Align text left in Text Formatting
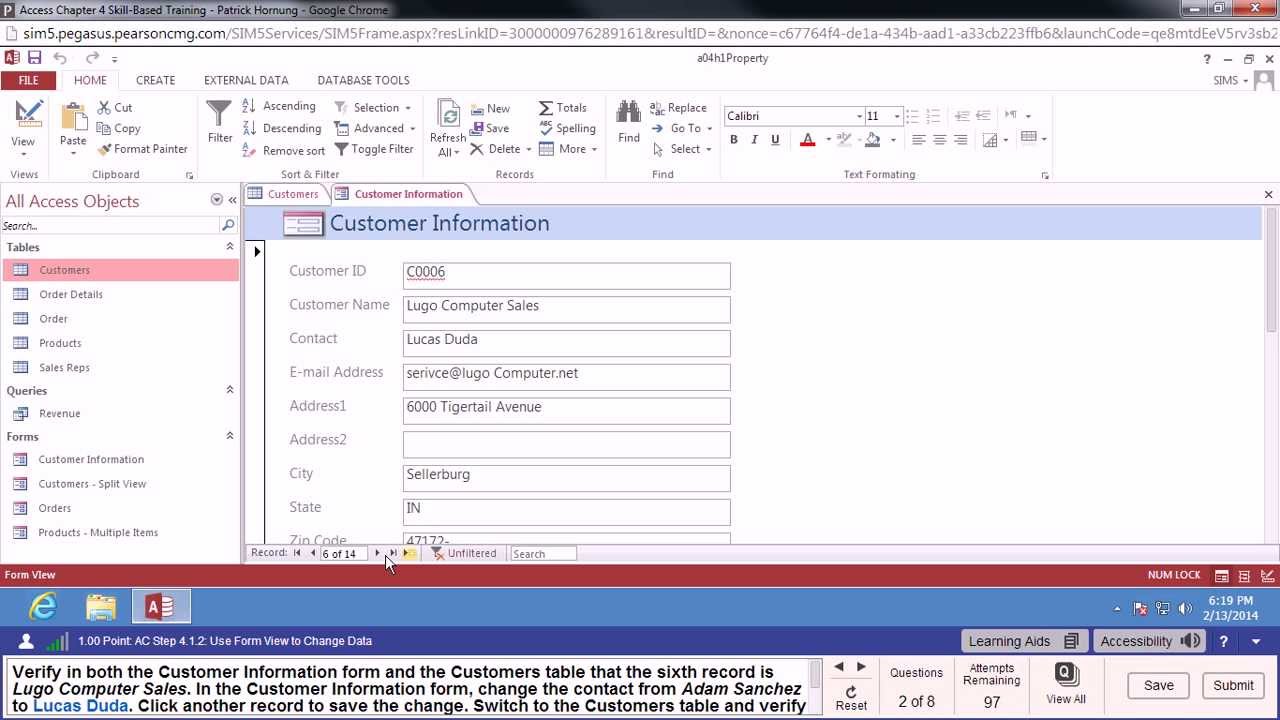Image resolution: width=1280 pixels, height=720 pixels. click(x=919, y=140)
